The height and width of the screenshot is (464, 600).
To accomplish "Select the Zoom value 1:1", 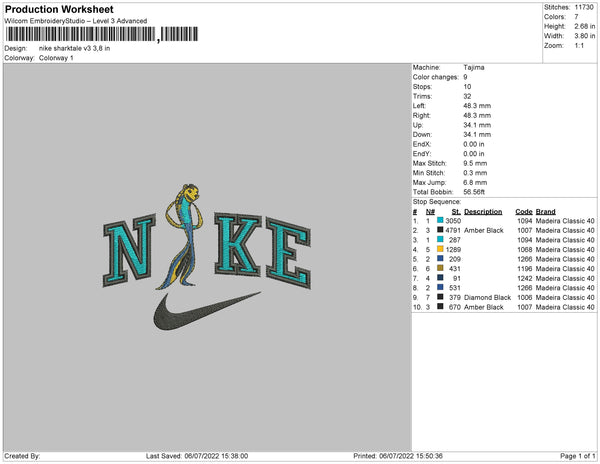I will (579, 46).
